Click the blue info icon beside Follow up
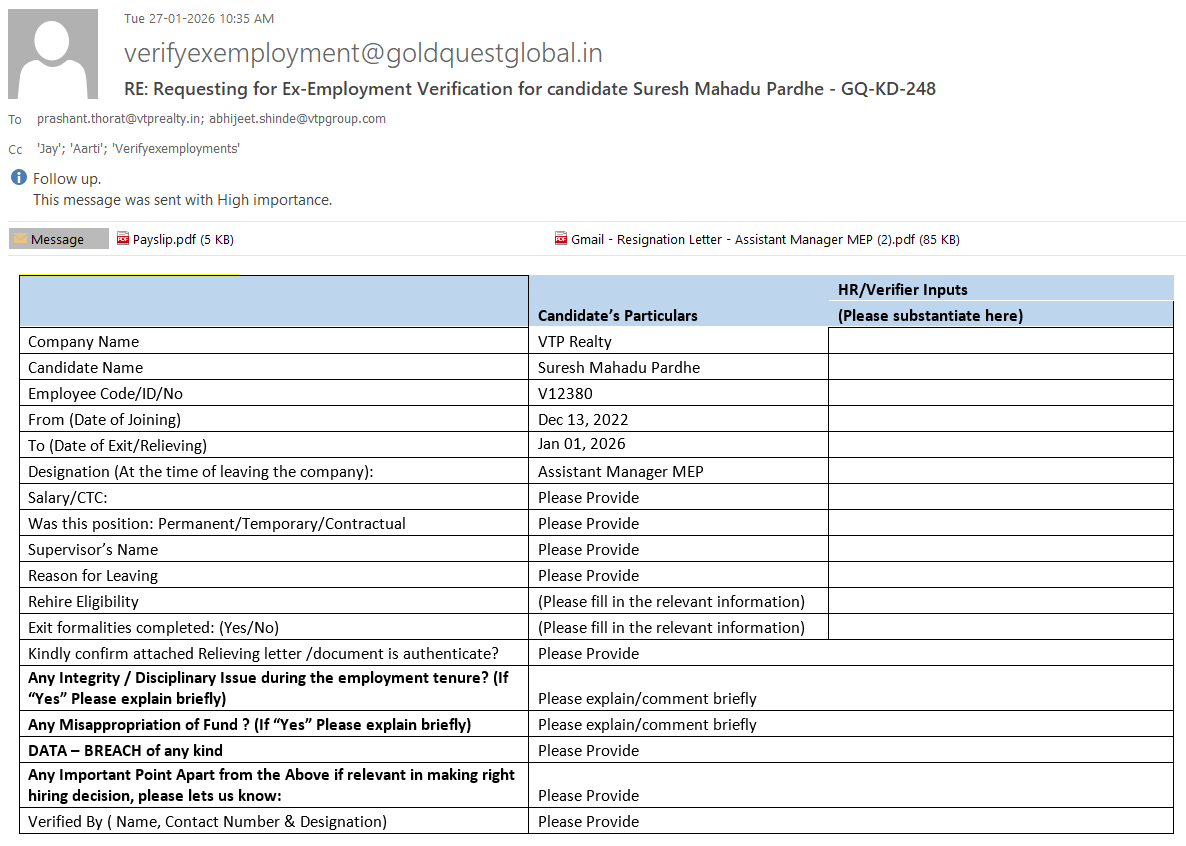Image resolution: width=1186 pixels, height=846 pixels. [x=18, y=178]
